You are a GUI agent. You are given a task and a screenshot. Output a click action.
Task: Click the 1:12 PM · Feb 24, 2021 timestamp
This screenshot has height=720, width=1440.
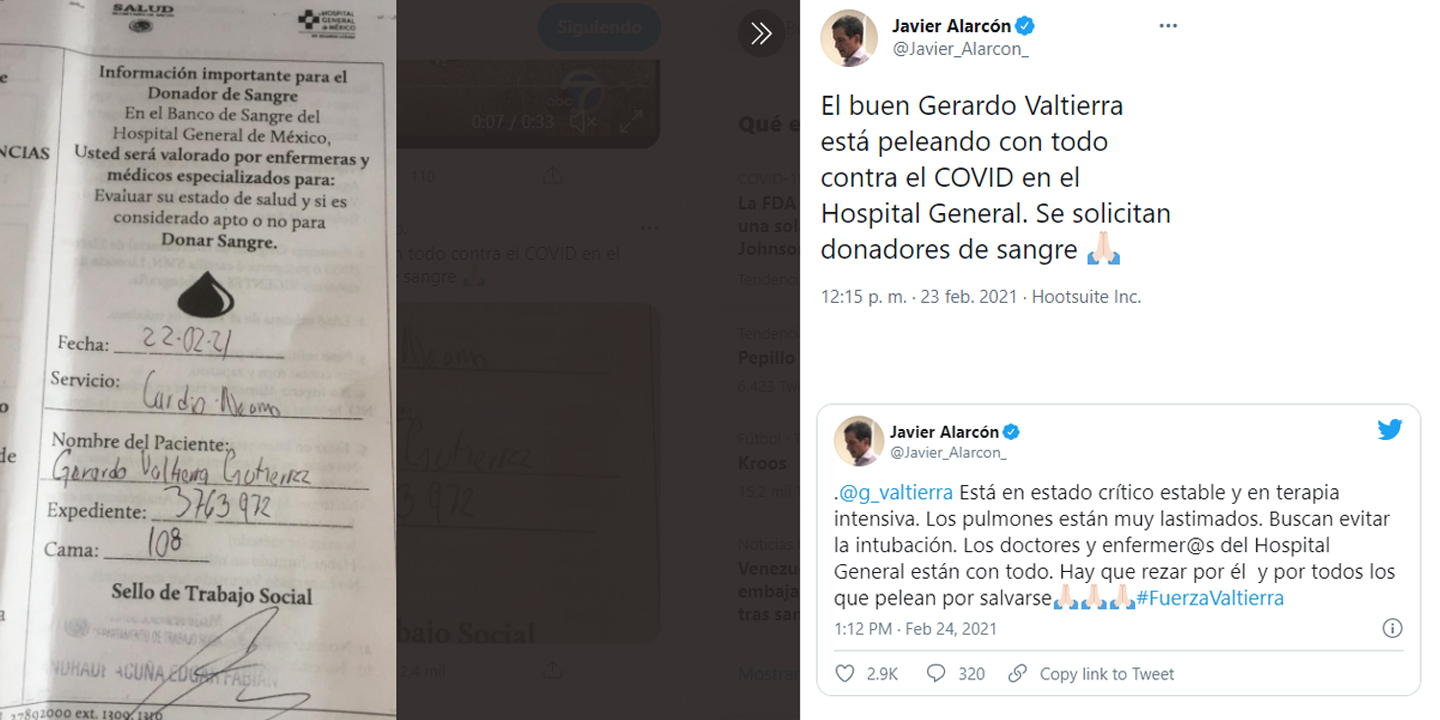(915, 629)
